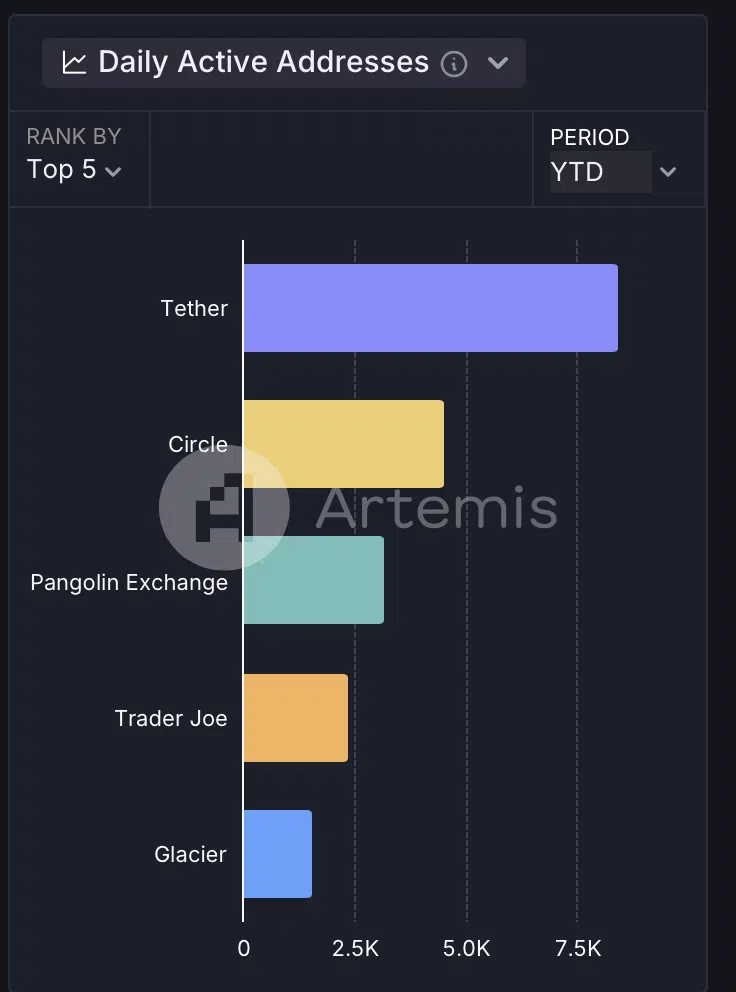Expand the Daily Active Addresses metric chevron
This screenshot has width=736, height=992.
pos(498,63)
